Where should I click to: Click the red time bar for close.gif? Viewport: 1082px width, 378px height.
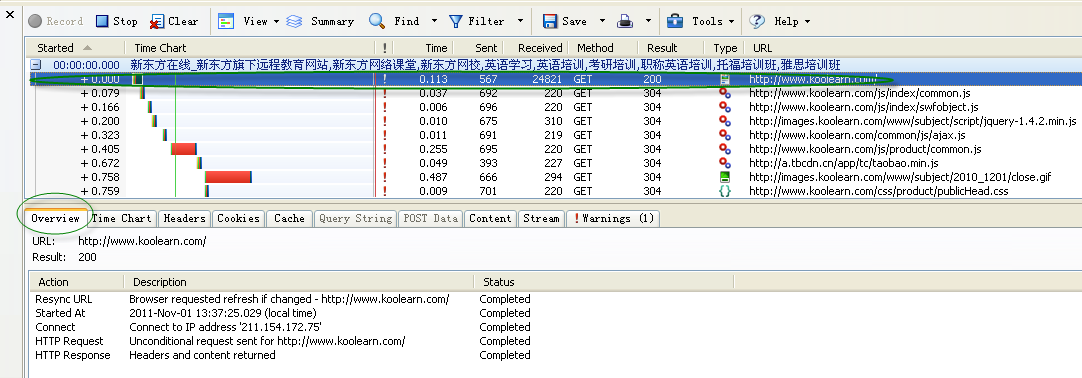click(227, 177)
